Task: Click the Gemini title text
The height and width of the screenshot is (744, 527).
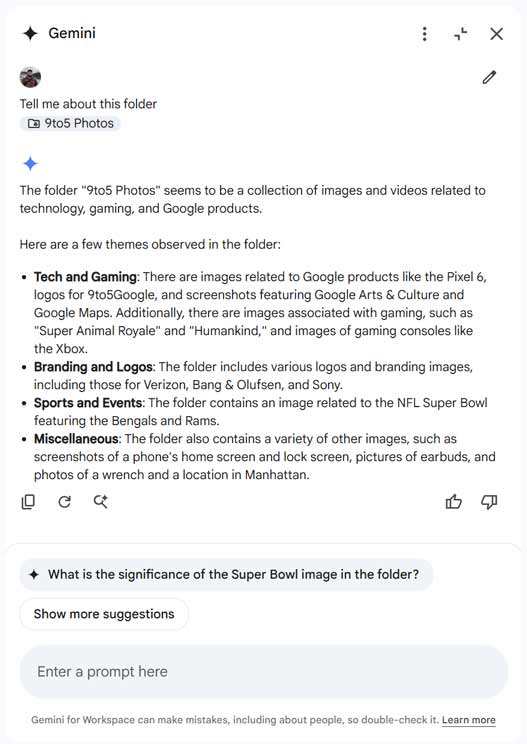Action: [72, 33]
